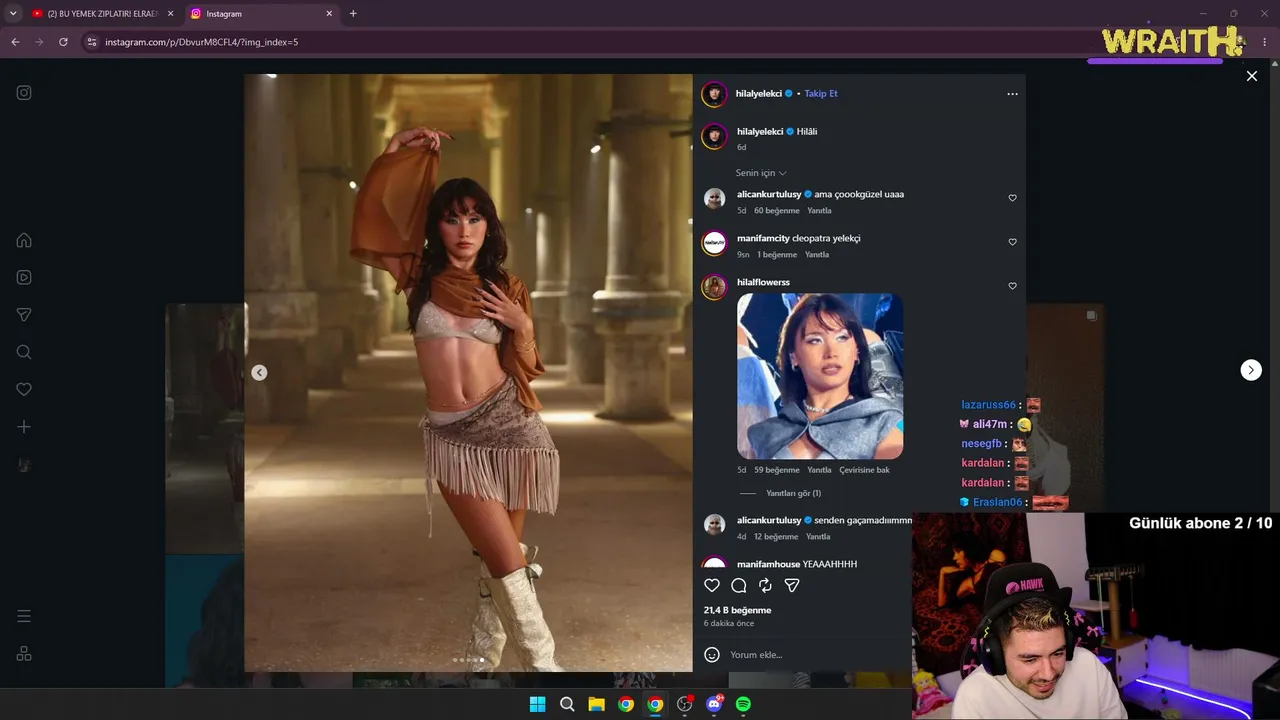
Task: Follow hilalyelekci via Takip Et
Action: (x=821, y=93)
